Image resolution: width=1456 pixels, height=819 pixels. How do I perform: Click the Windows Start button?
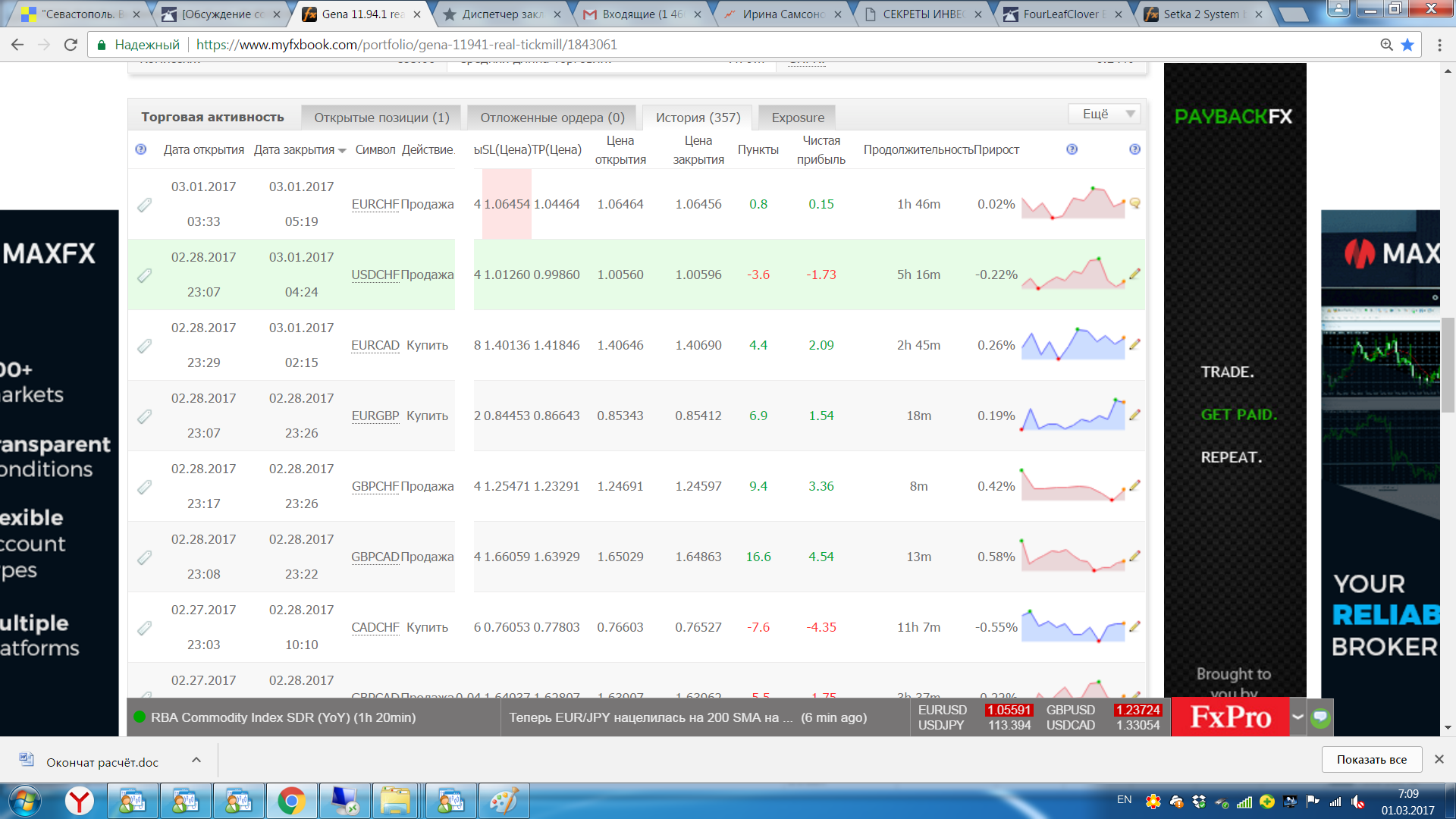pos(25,801)
